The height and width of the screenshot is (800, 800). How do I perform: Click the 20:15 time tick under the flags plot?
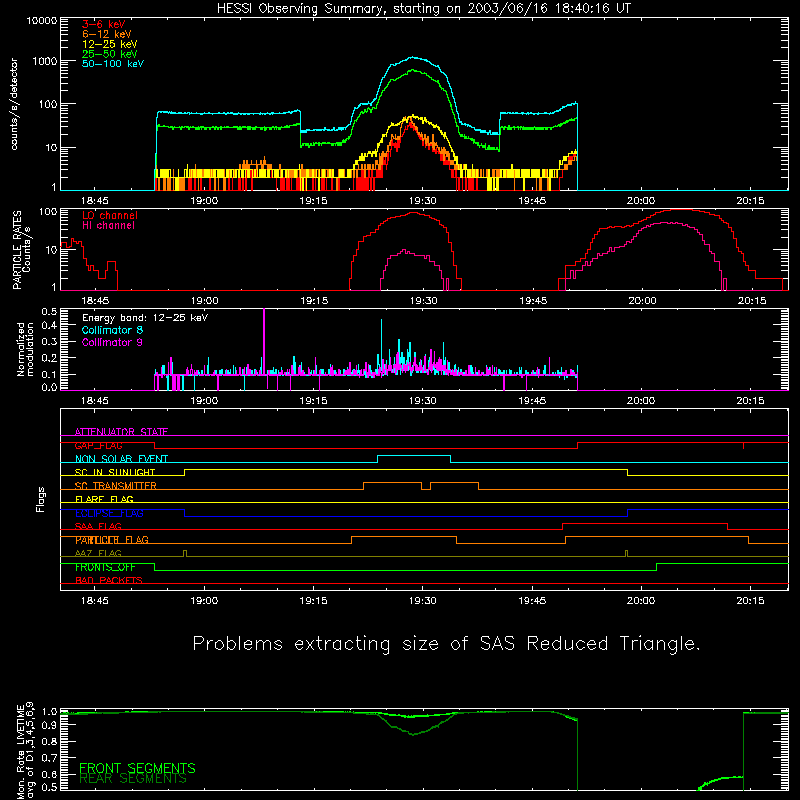tap(751, 601)
